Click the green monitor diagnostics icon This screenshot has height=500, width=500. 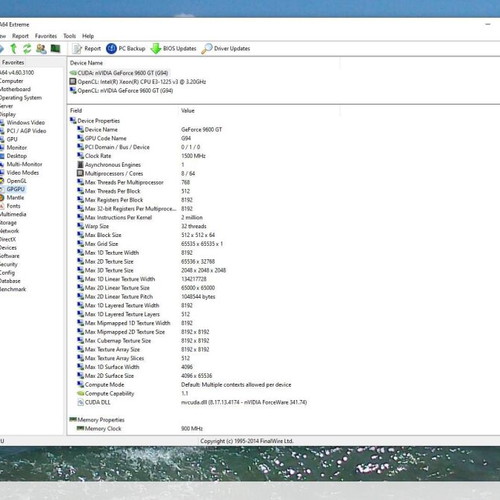pyautogui.click(x=55, y=49)
